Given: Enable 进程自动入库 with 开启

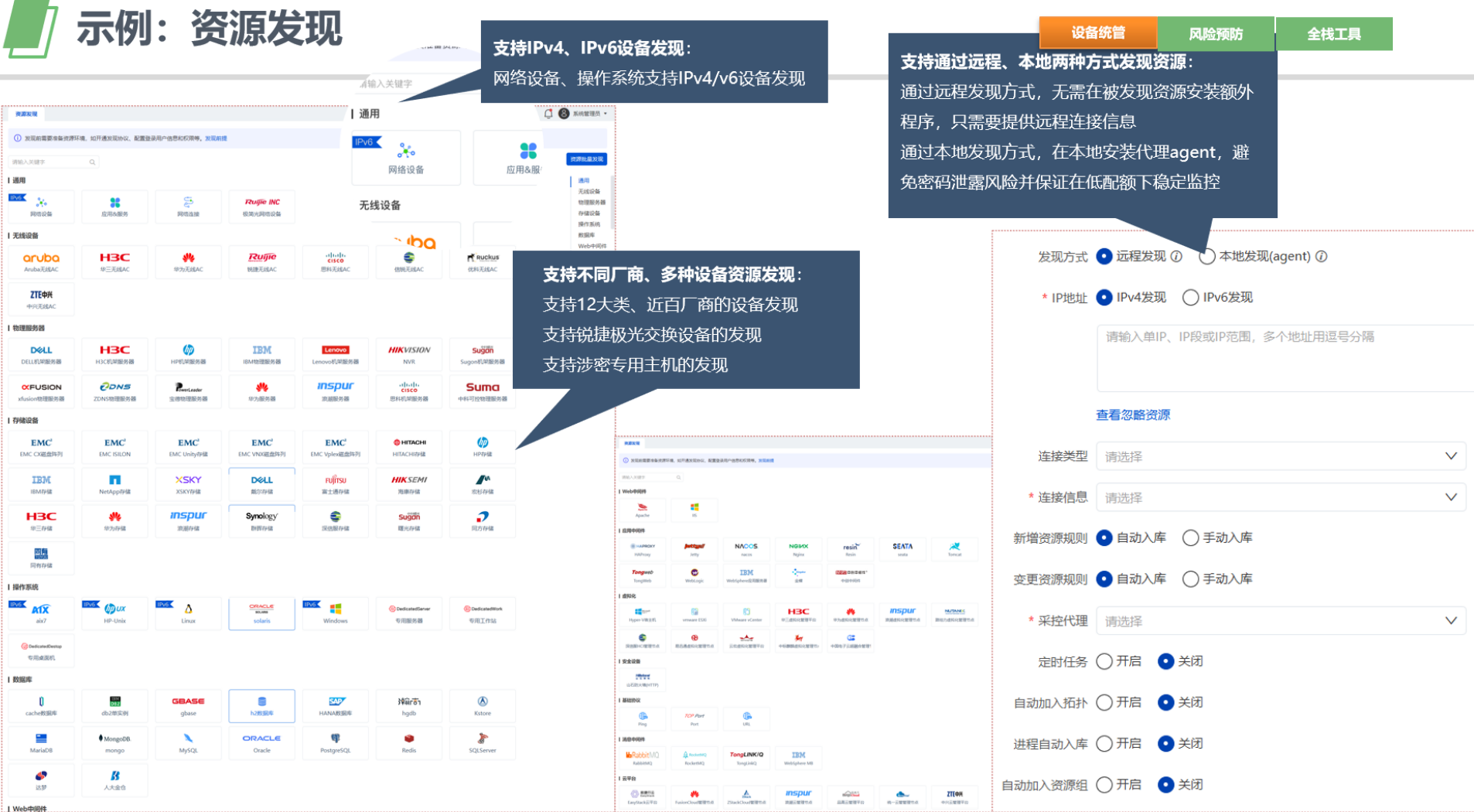Looking at the screenshot, I should pos(1104,743).
